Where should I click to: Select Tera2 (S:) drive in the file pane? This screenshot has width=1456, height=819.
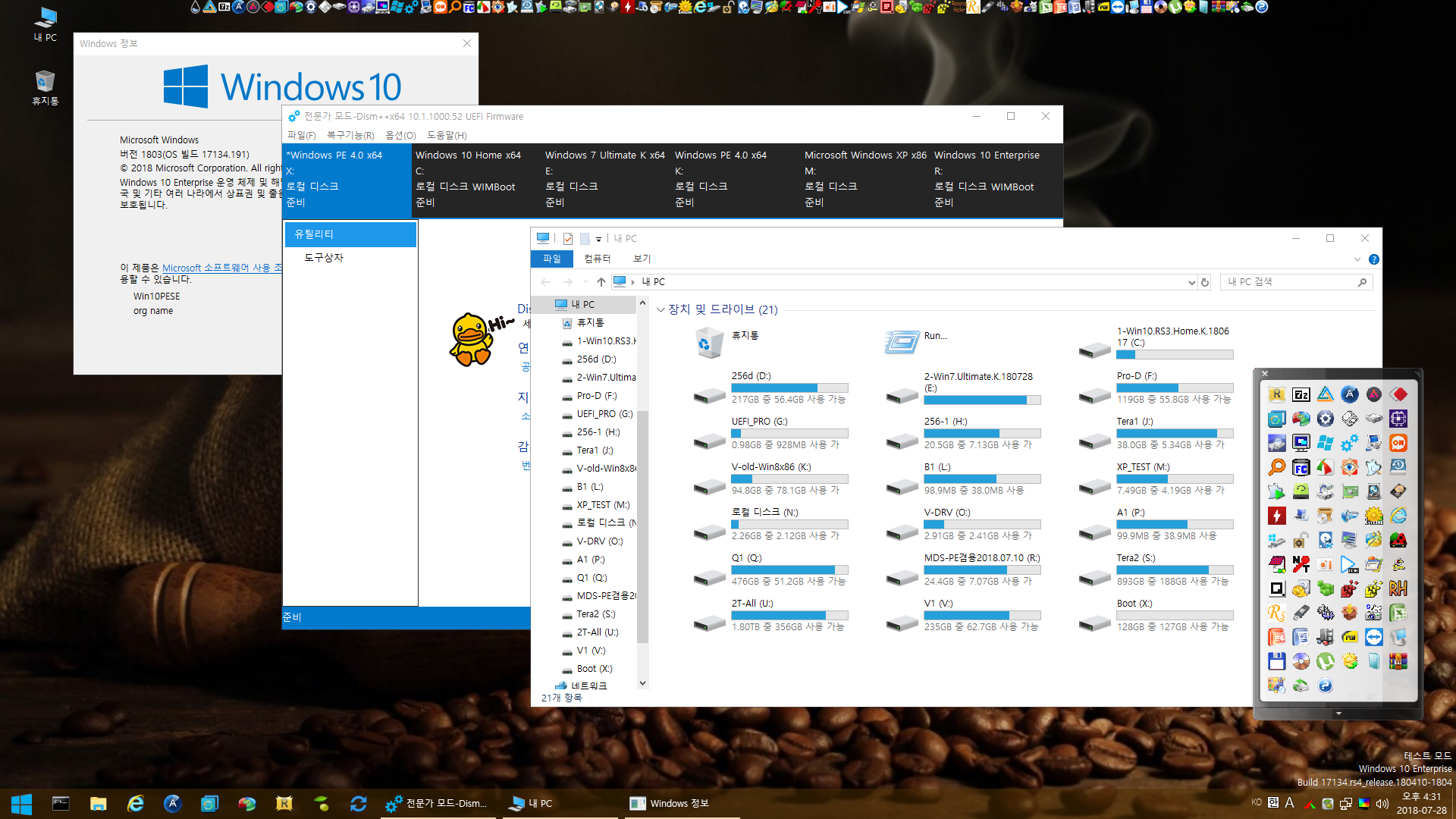click(x=1156, y=570)
